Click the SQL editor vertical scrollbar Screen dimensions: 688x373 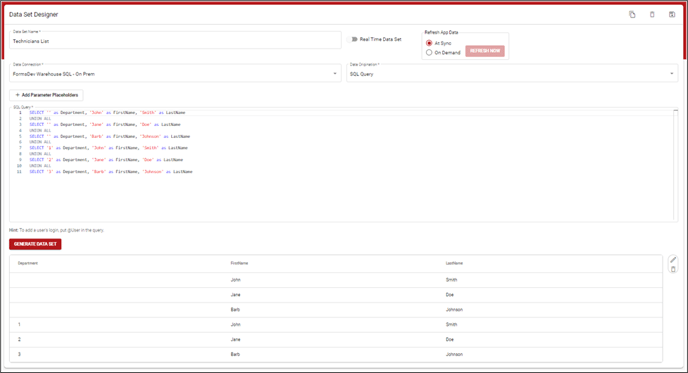[676, 165]
